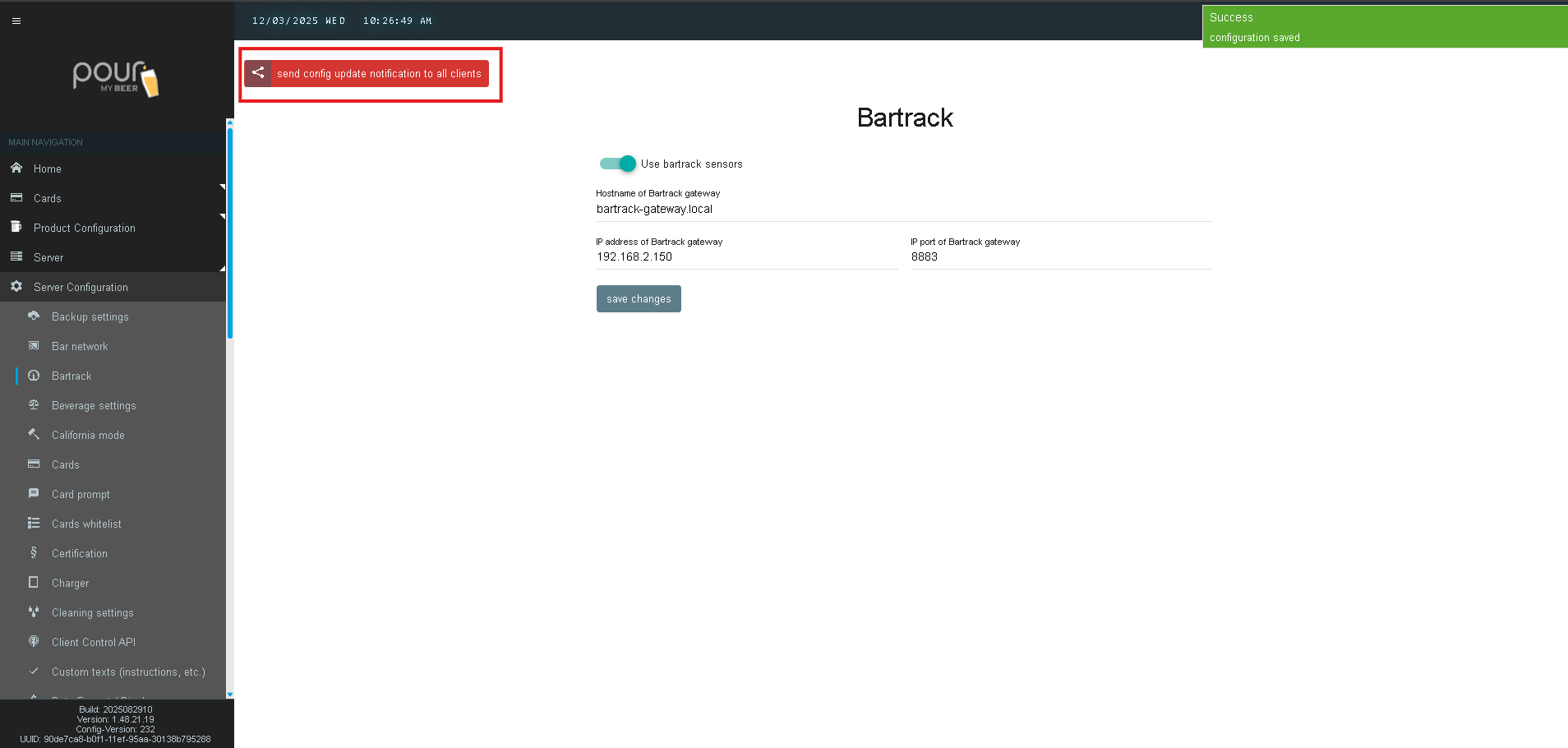Screen dimensions: 1568x748
Task: Send config update notification to all clients
Action: (378, 74)
